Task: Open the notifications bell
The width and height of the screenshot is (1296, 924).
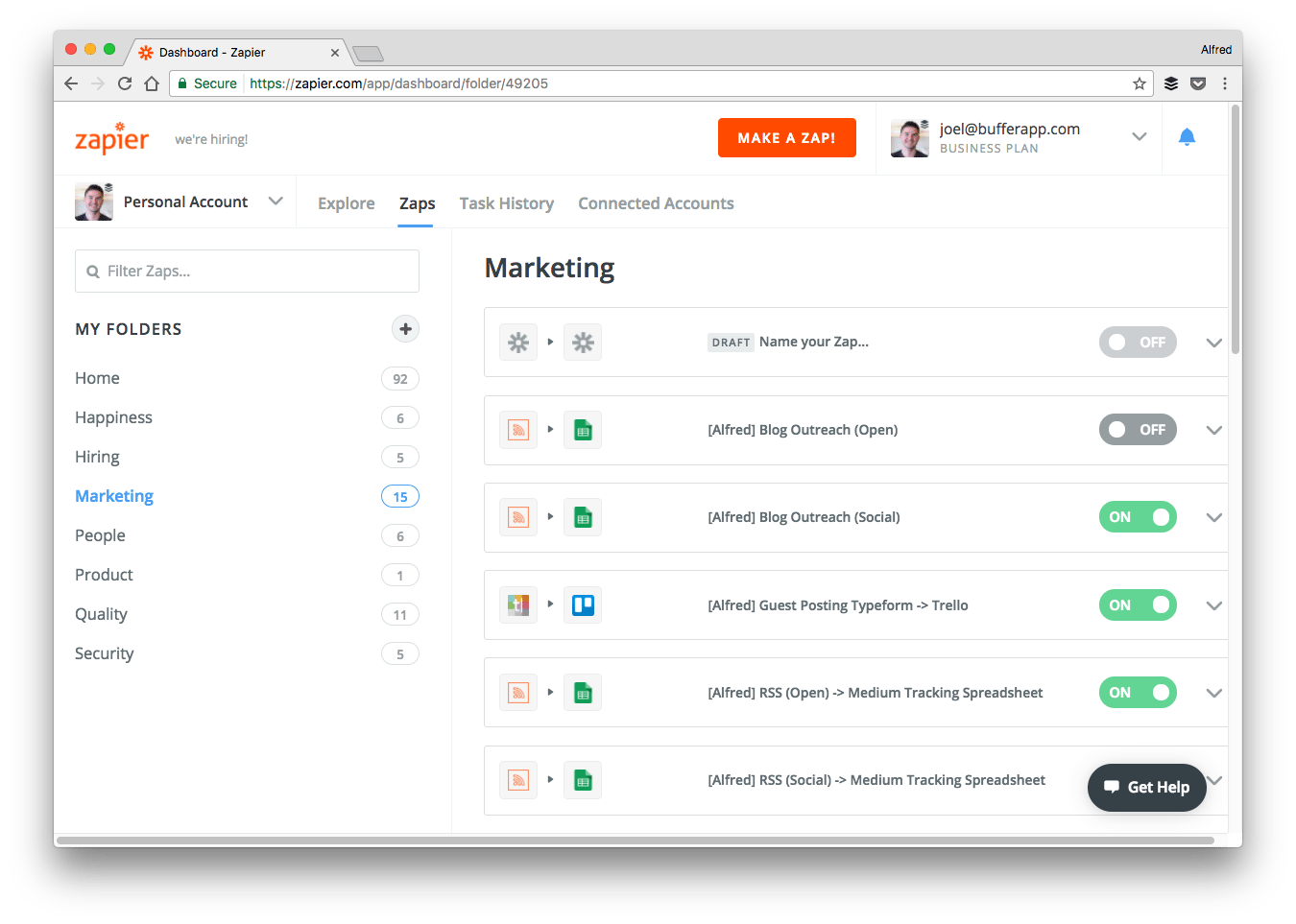Action: point(1187,137)
